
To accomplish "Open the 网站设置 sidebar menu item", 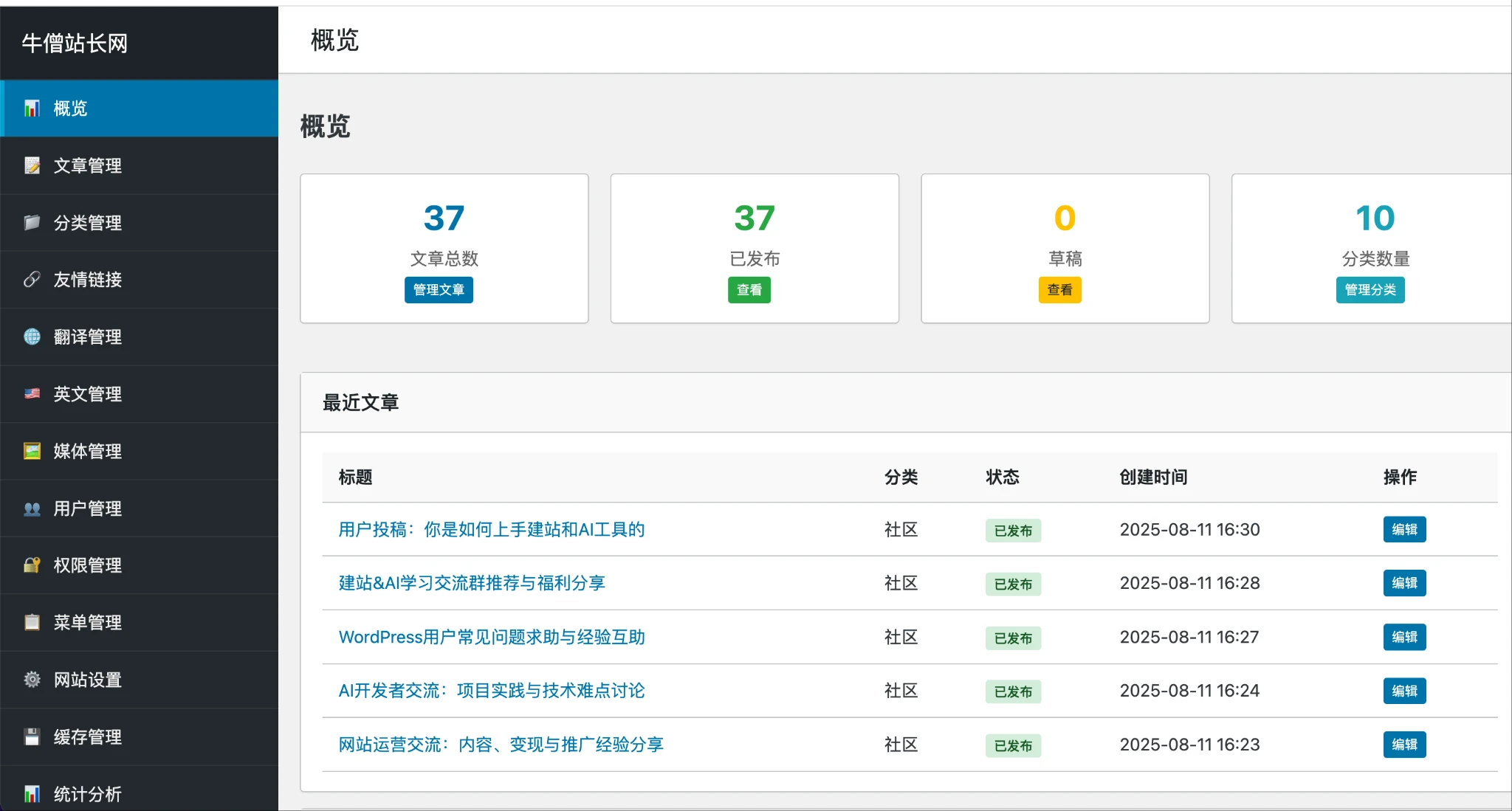I will pyautogui.click(x=87, y=680).
